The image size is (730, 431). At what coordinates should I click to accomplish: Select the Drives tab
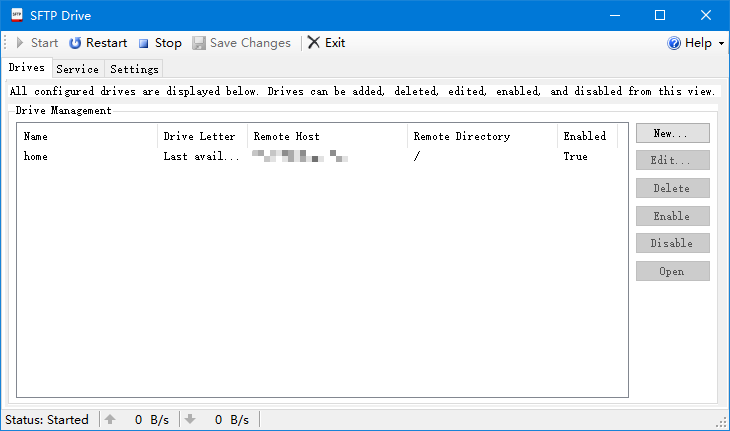click(x=26, y=68)
